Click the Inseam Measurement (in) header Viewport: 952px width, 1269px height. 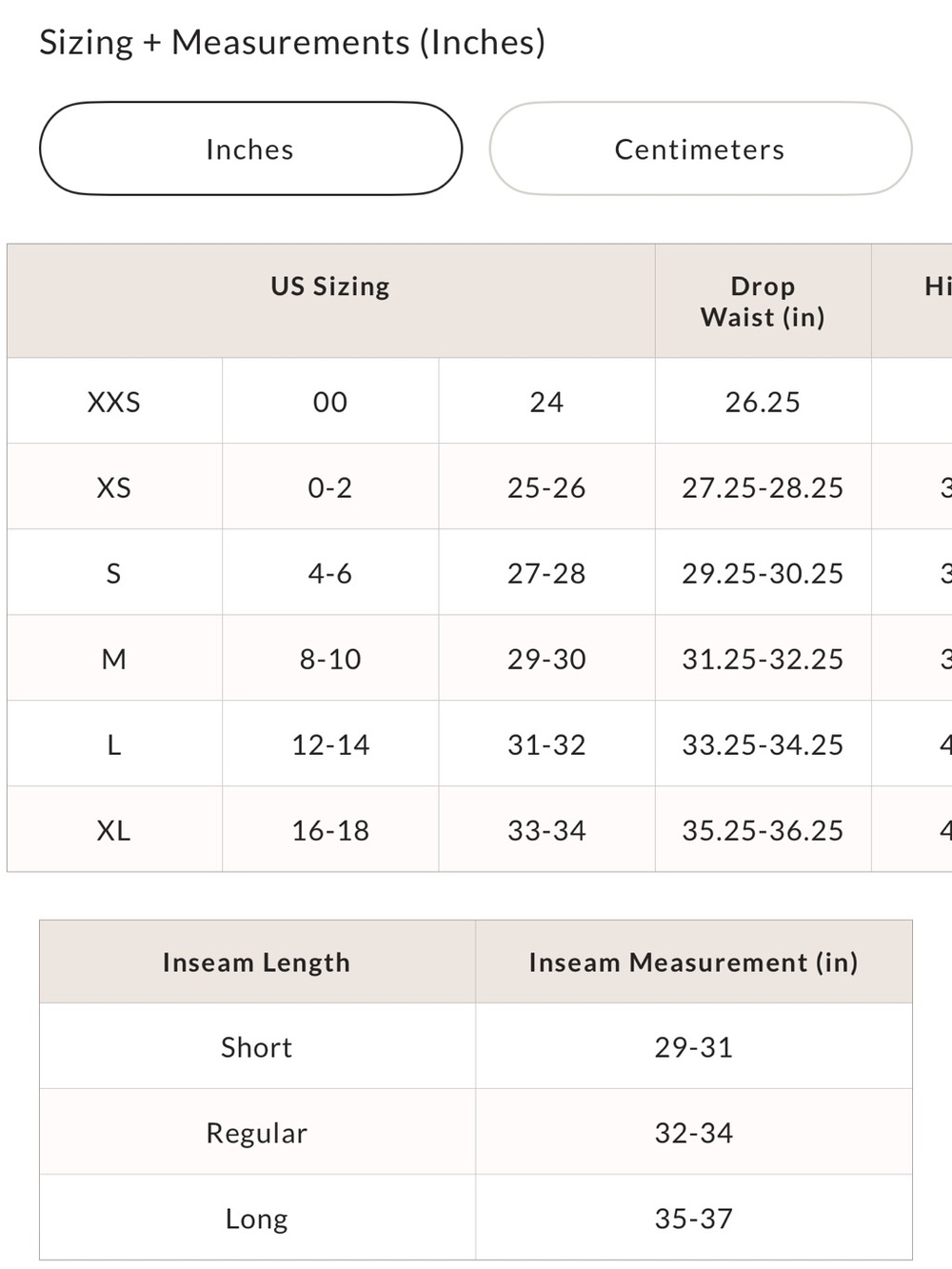pyautogui.click(x=694, y=962)
